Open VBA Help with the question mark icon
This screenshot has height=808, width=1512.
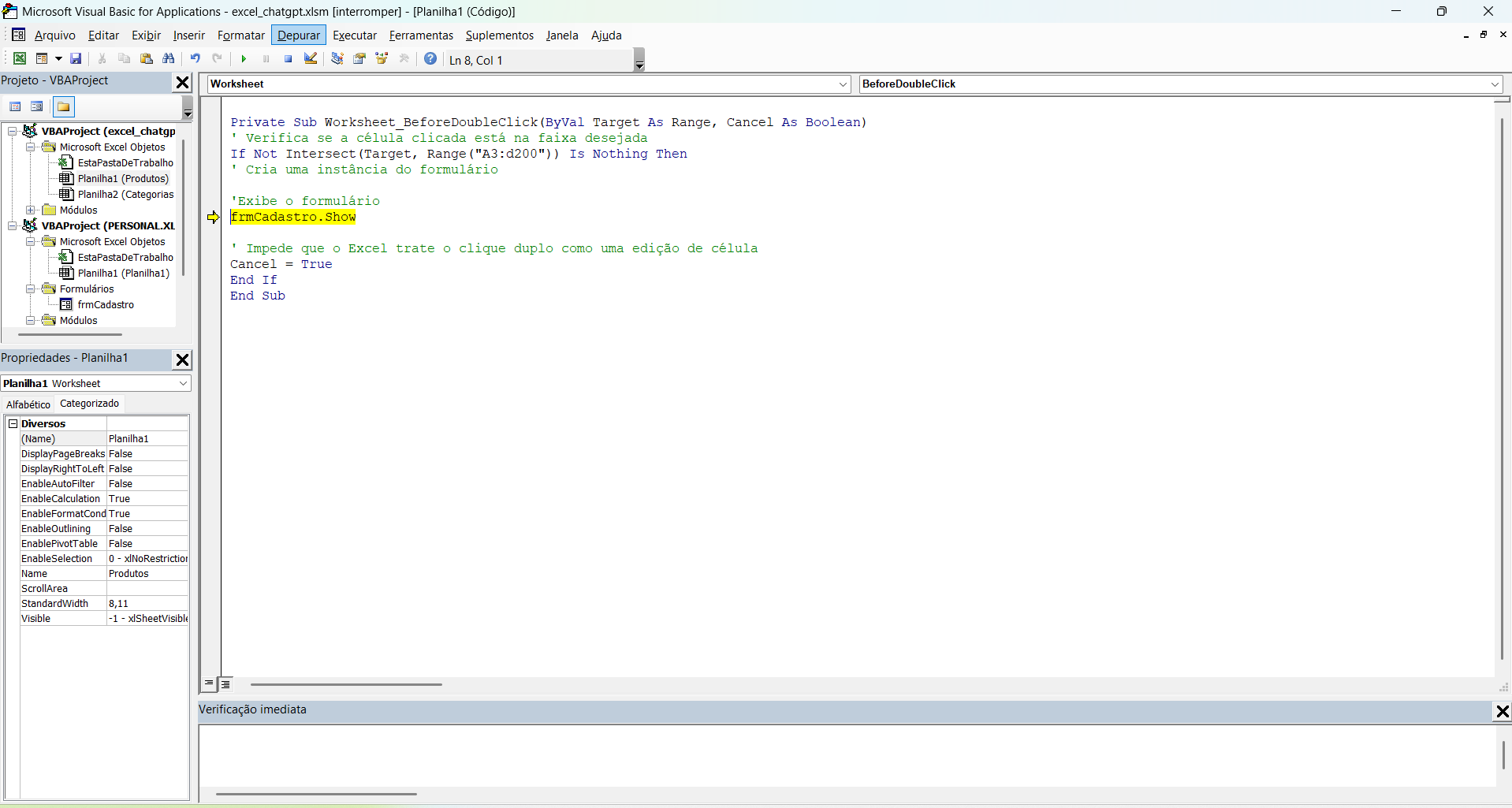click(430, 58)
